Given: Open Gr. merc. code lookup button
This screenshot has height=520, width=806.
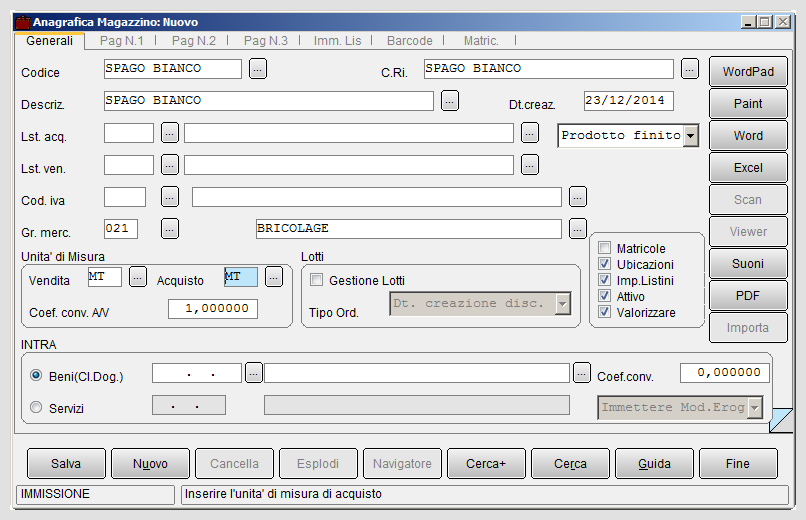Looking at the screenshot, I should click(170, 229).
